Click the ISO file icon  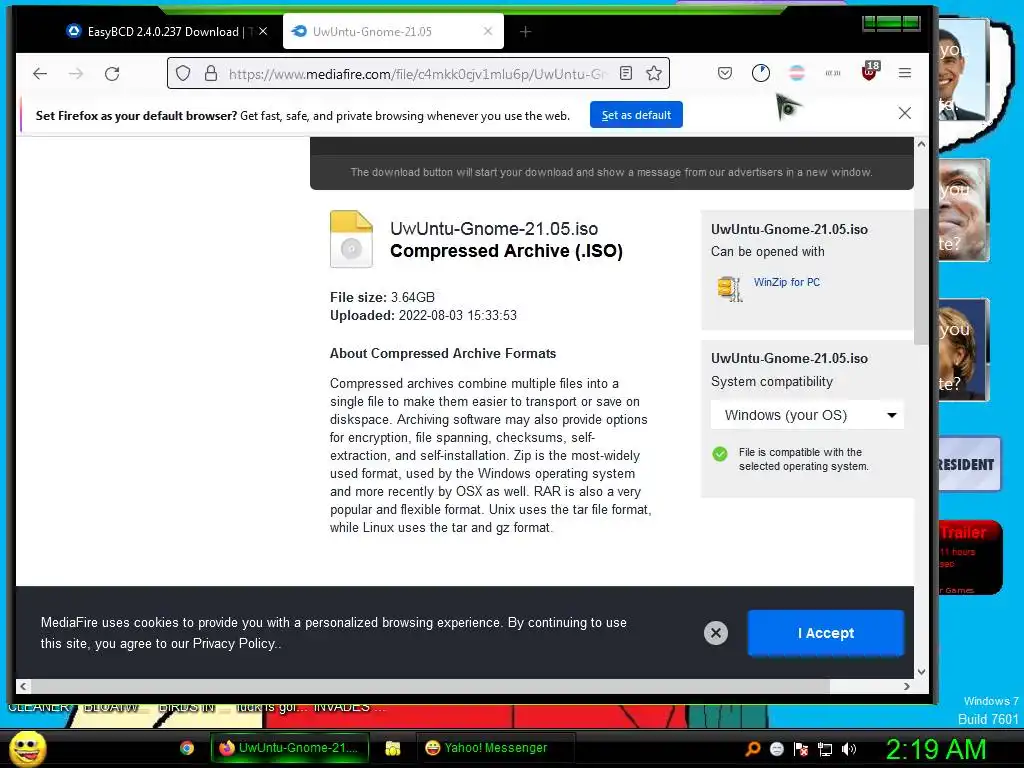pos(351,239)
